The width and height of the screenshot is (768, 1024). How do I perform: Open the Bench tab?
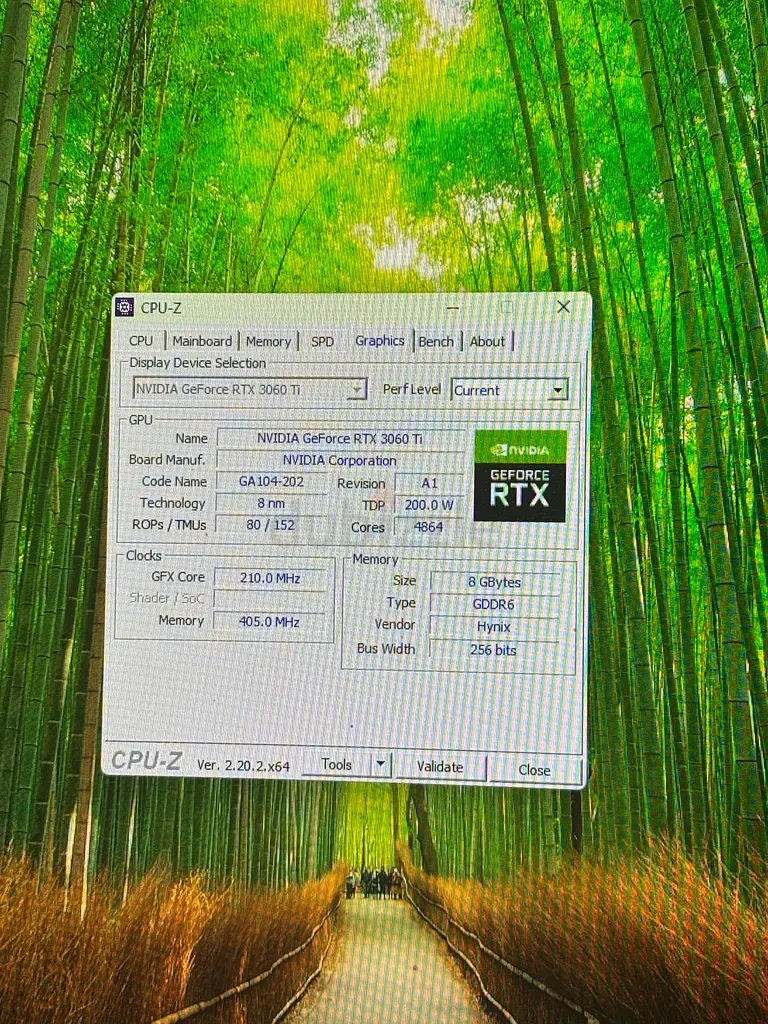(x=436, y=342)
